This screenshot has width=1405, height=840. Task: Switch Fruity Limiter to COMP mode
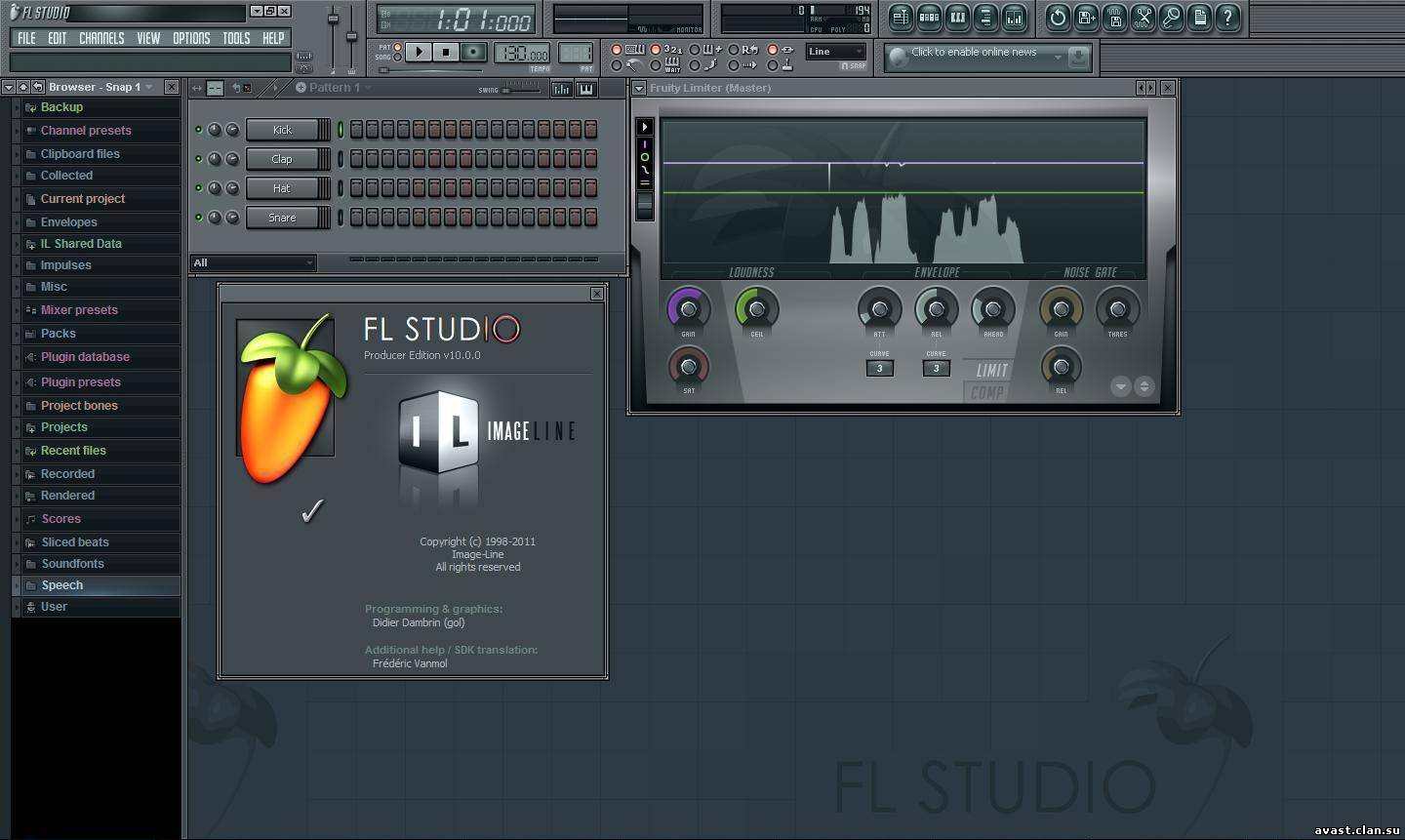(986, 392)
